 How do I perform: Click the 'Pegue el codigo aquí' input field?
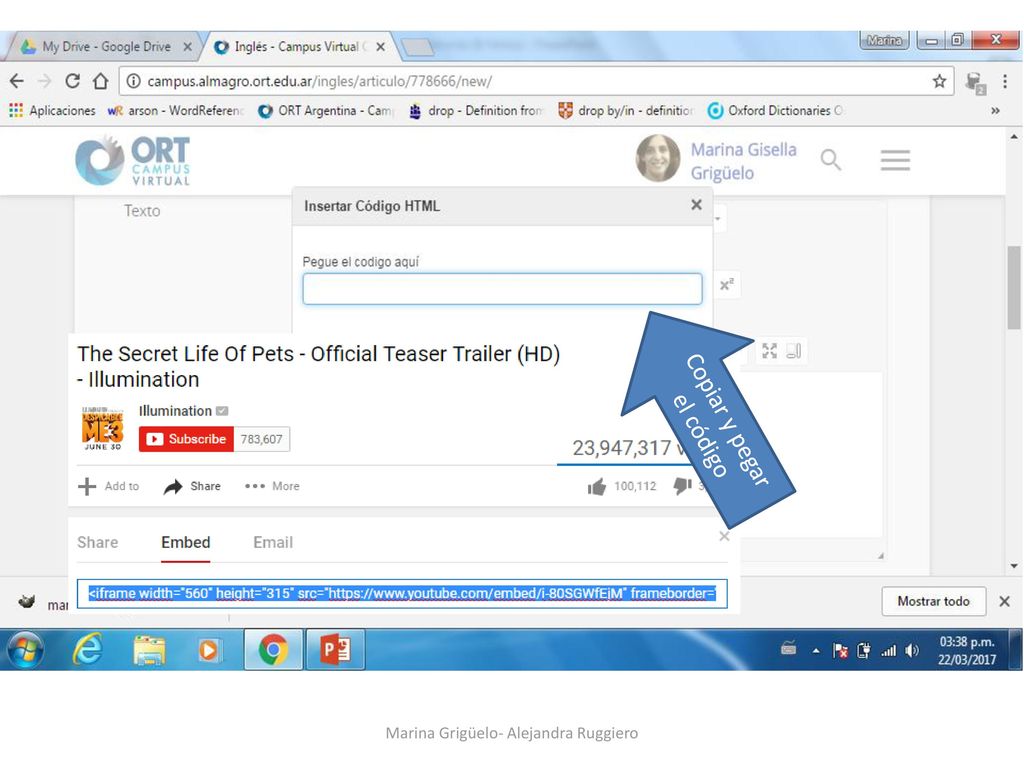(x=502, y=289)
